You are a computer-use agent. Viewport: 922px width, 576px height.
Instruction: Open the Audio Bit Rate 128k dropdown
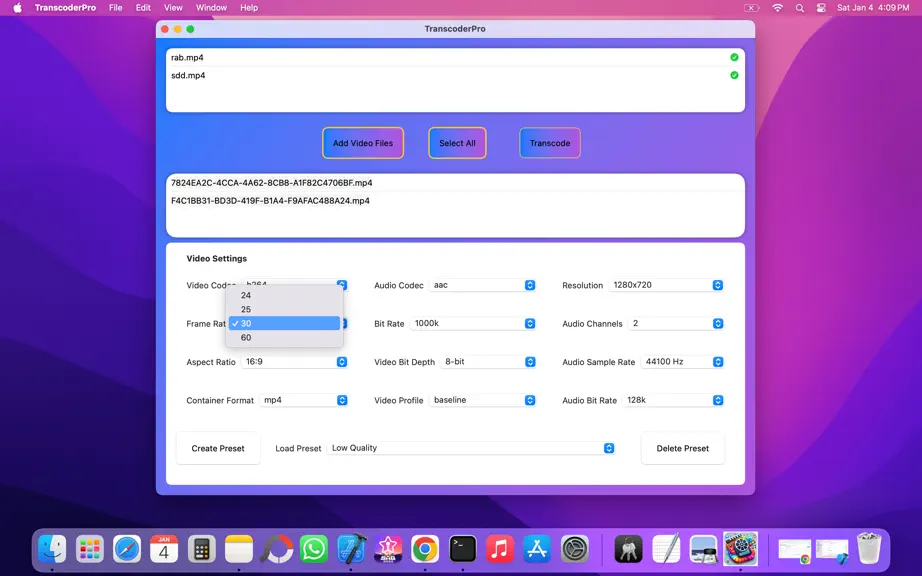click(673, 400)
